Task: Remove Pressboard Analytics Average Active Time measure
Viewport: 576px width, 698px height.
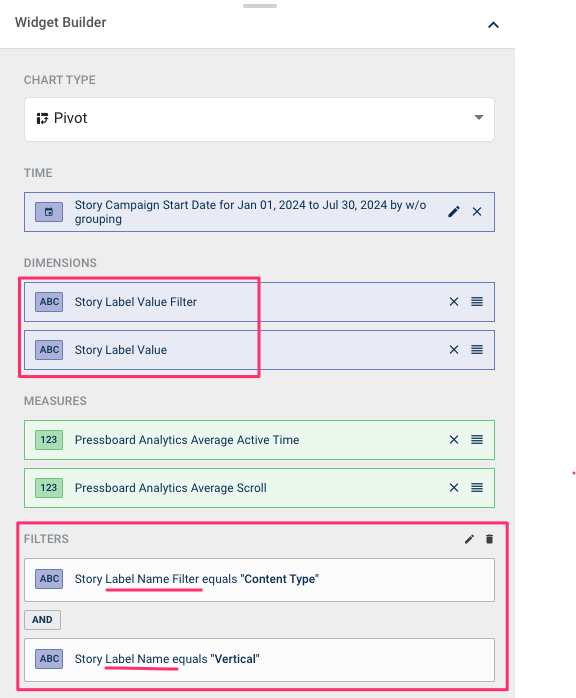Action: tap(454, 440)
